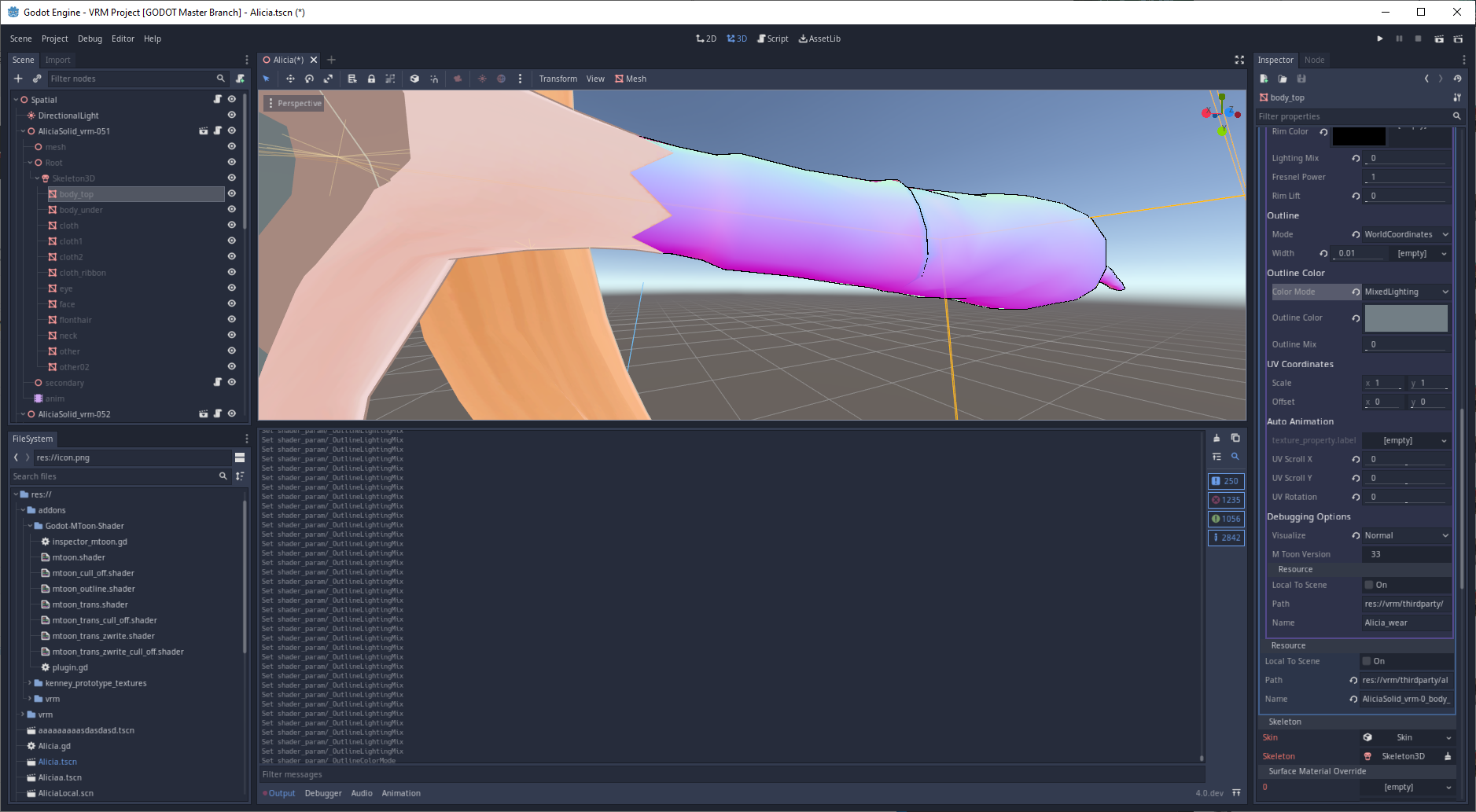Click the Filter properties field in Inspector
This screenshot has height=812, width=1476.
coord(1359,116)
